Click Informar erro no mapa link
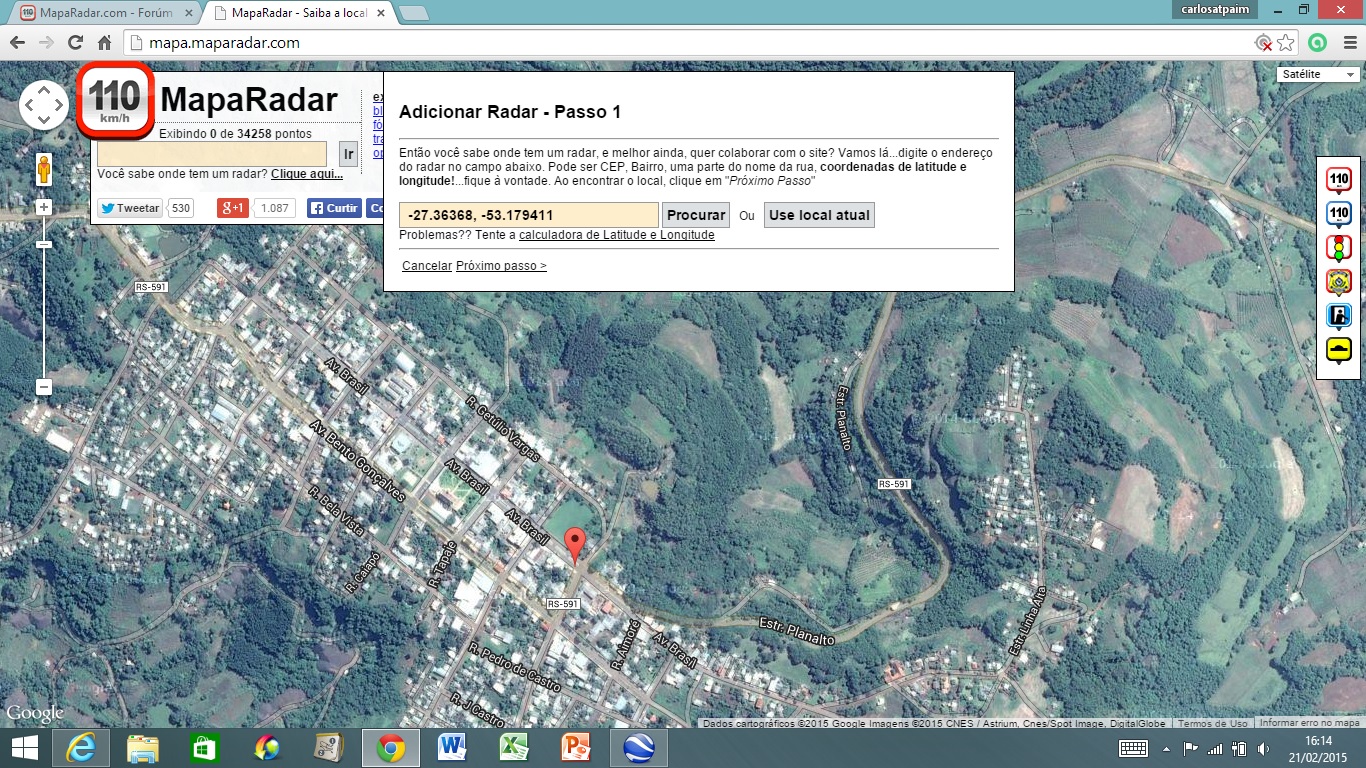Screen dimensions: 1366x768 point(1310,723)
